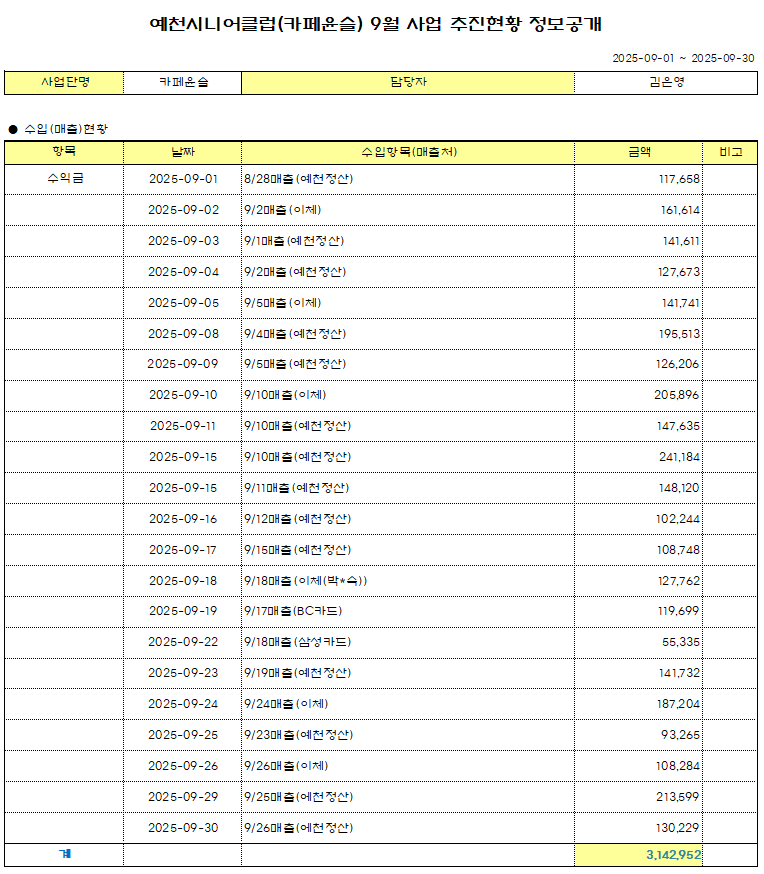
Task: Click the 금액 column header
Action: pos(638,152)
